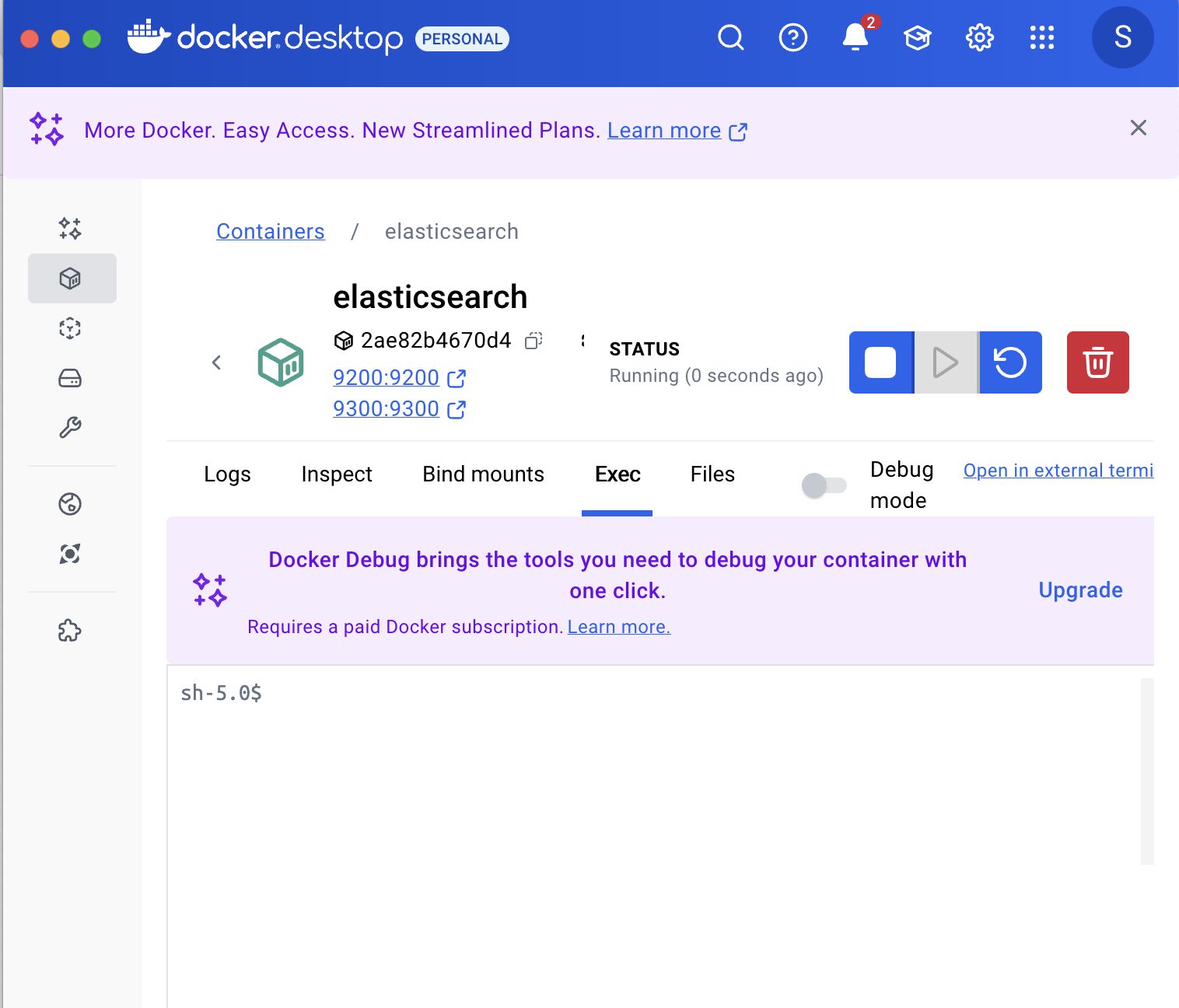The image size is (1179, 1008).
Task: Click the PERSONAL plan badge
Action: (462, 39)
